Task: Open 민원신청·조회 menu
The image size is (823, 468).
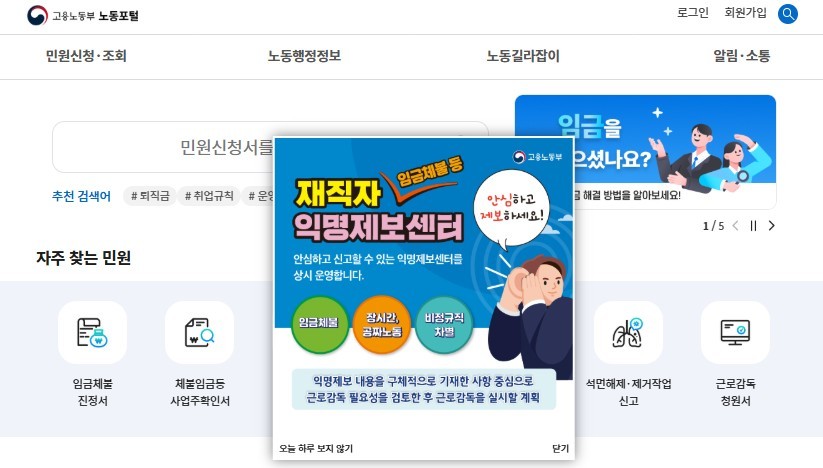Action: (x=86, y=56)
